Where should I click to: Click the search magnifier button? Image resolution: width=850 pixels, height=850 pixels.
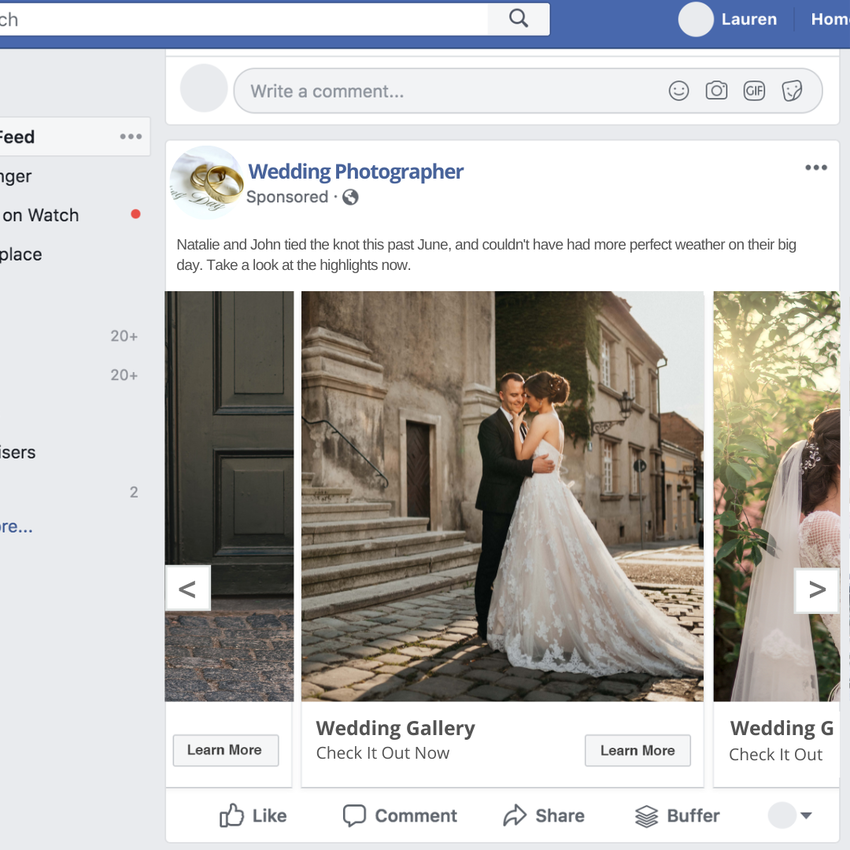pyautogui.click(x=518, y=19)
